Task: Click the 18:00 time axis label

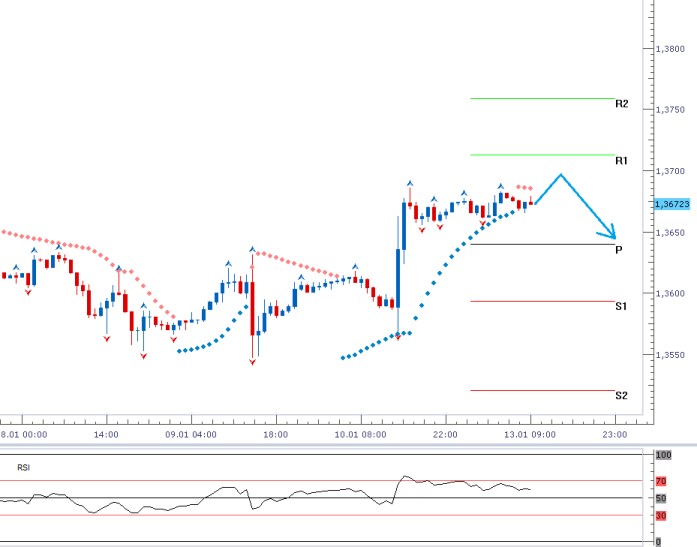Action: click(x=276, y=435)
